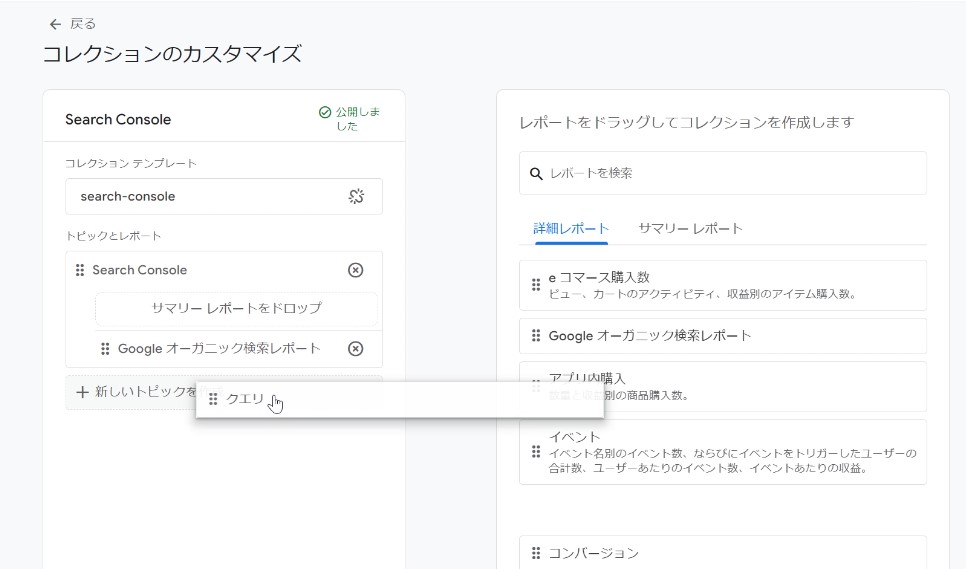Select Google オーガニック検索レポート in report list

click(723, 336)
